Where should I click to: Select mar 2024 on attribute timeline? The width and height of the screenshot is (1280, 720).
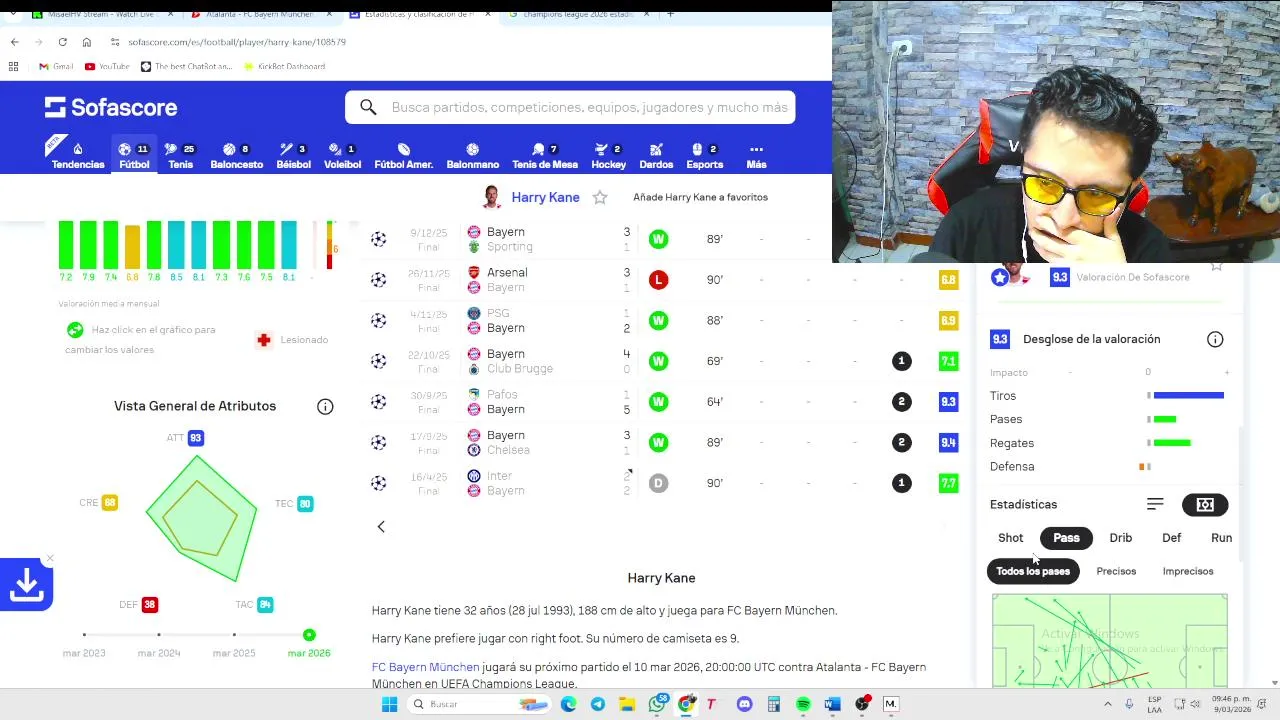coord(159,635)
